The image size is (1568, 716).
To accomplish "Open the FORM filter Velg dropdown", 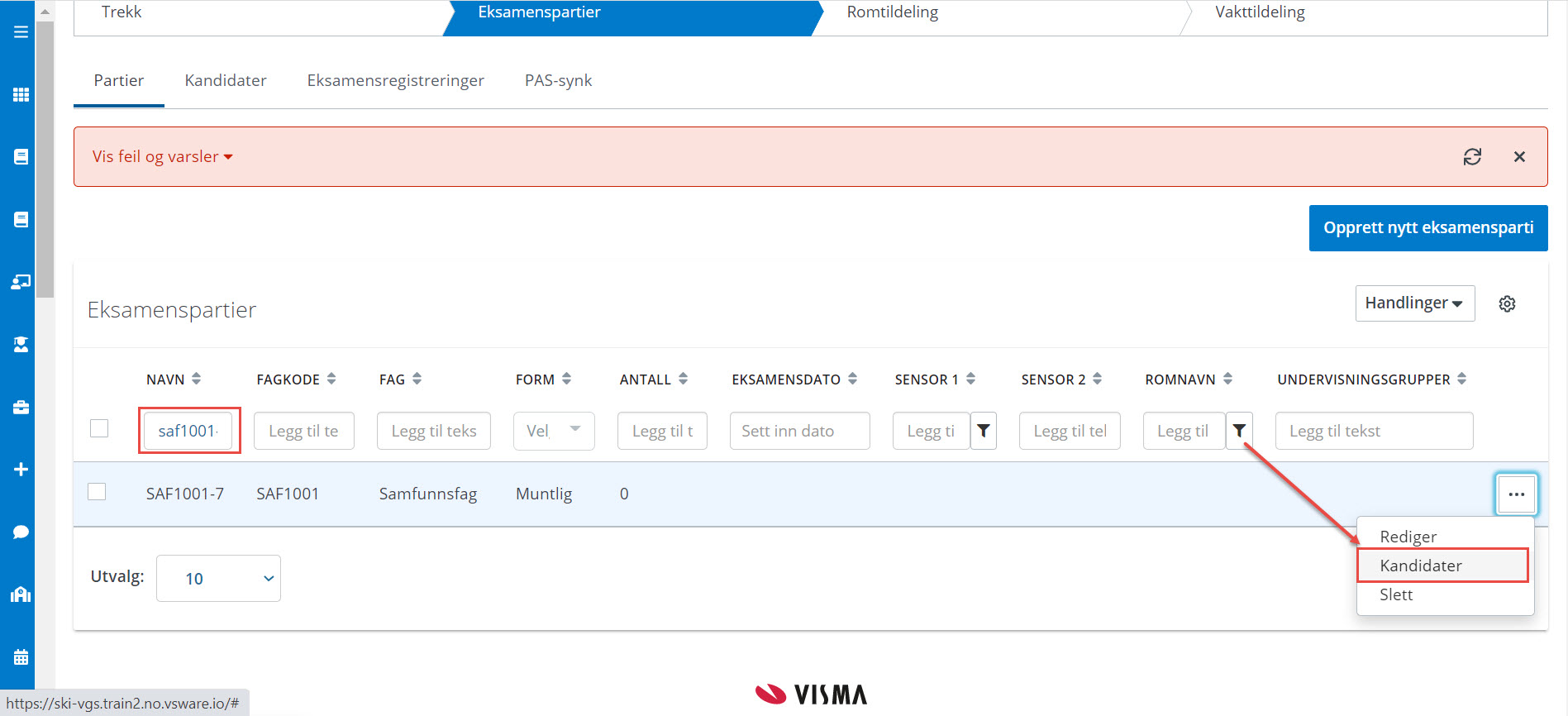I will coord(554,431).
